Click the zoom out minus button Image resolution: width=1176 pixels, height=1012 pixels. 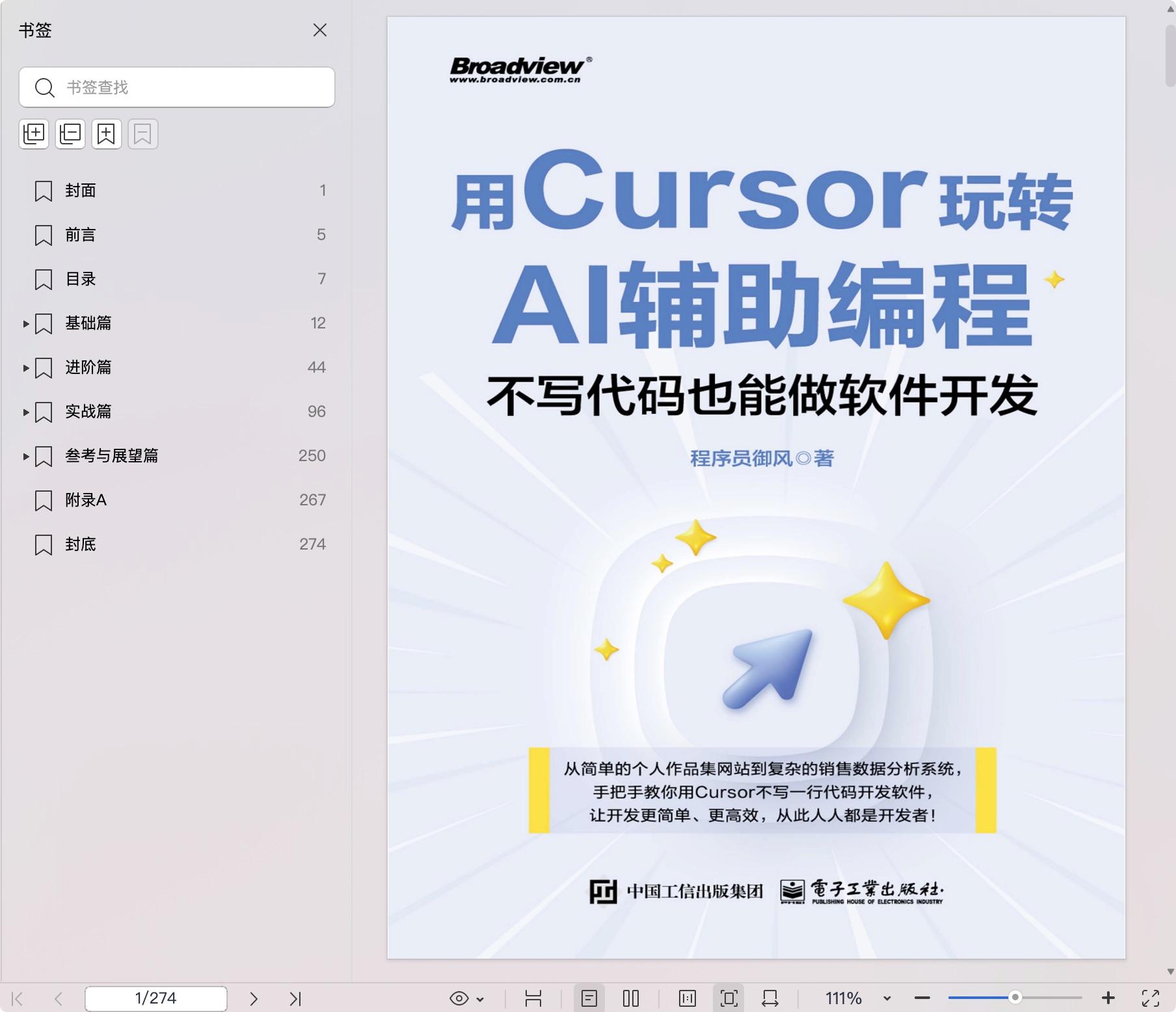coord(922,998)
